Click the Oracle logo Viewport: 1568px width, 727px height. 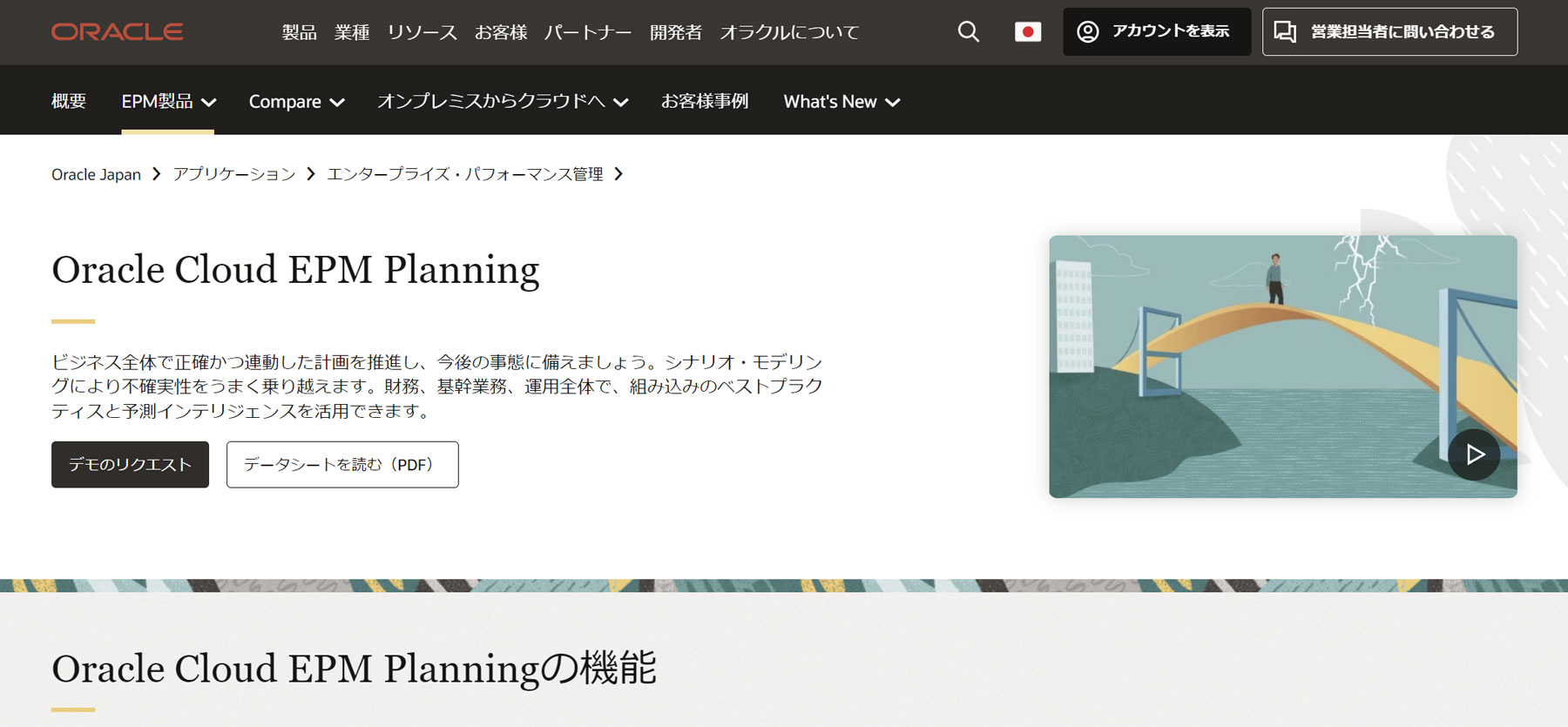[x=117, y=32]
